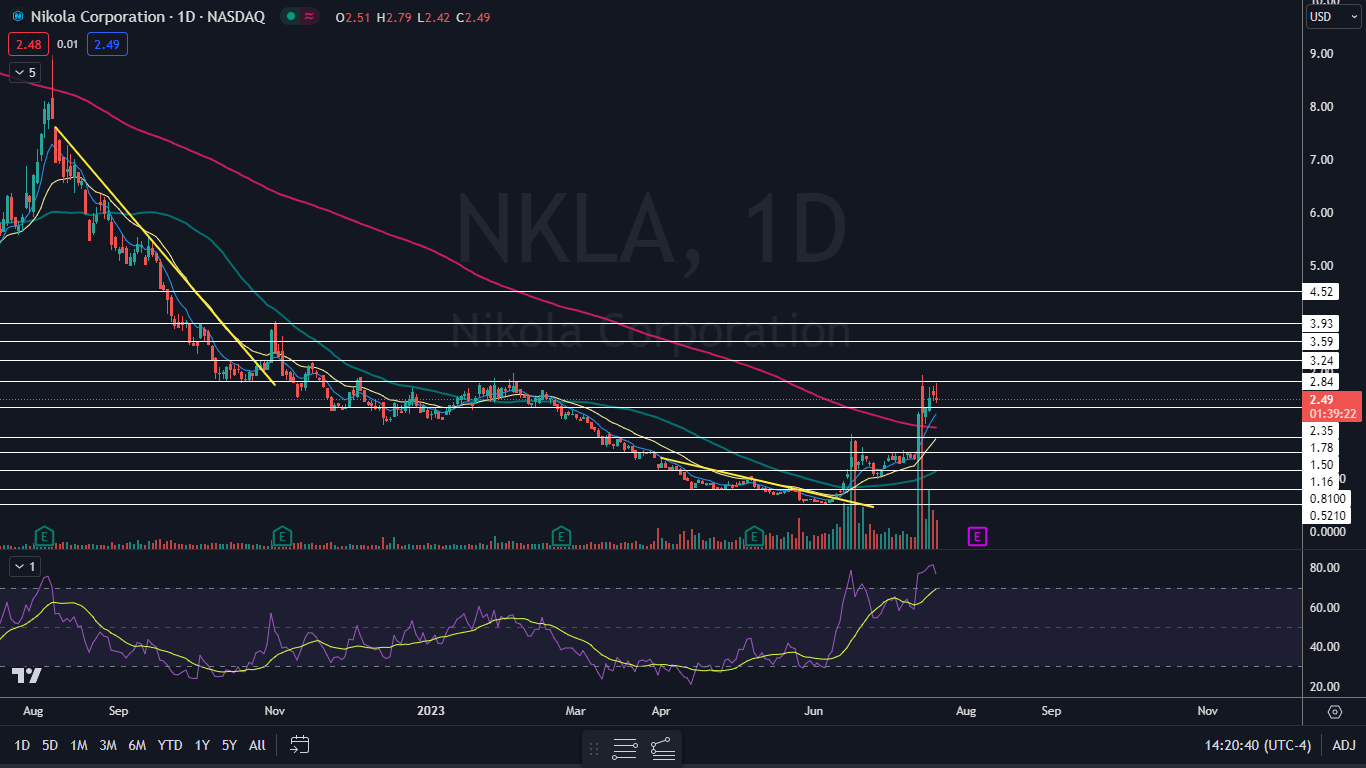Select the 1Y time range

(x=202, y=744)
